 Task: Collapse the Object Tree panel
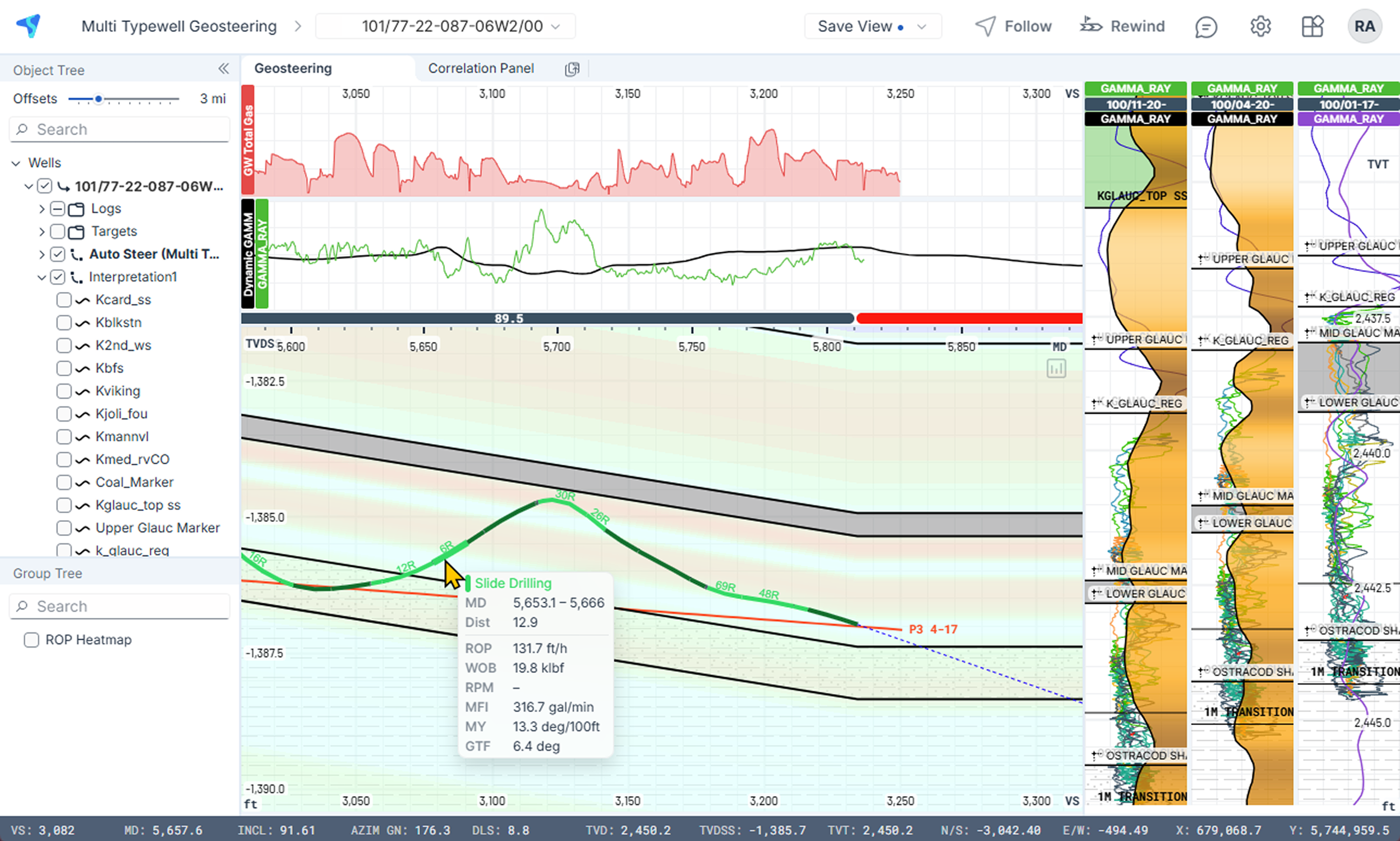pos(223,69)
